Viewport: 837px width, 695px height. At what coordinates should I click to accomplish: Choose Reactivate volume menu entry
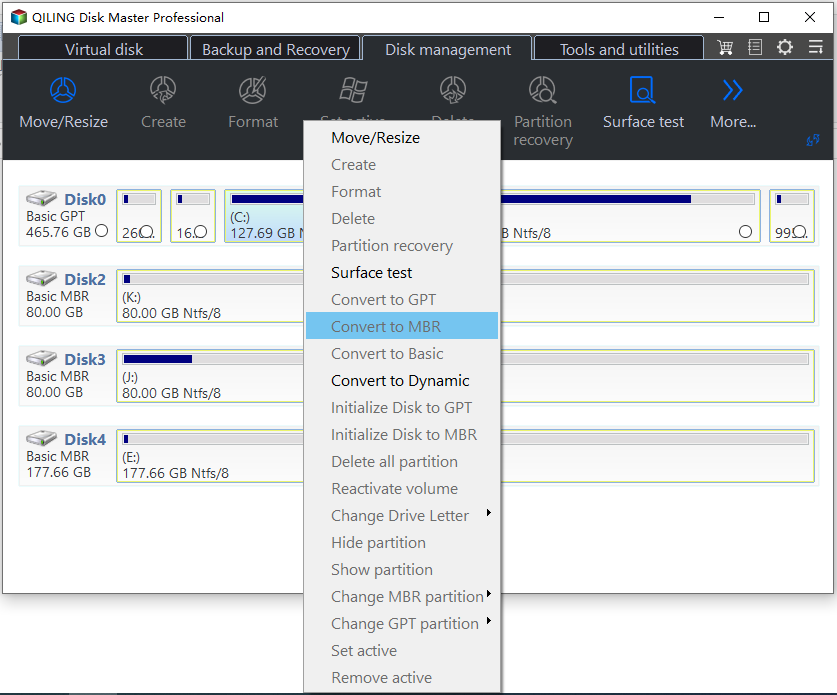pyautogui.click(x=402, y=488)
